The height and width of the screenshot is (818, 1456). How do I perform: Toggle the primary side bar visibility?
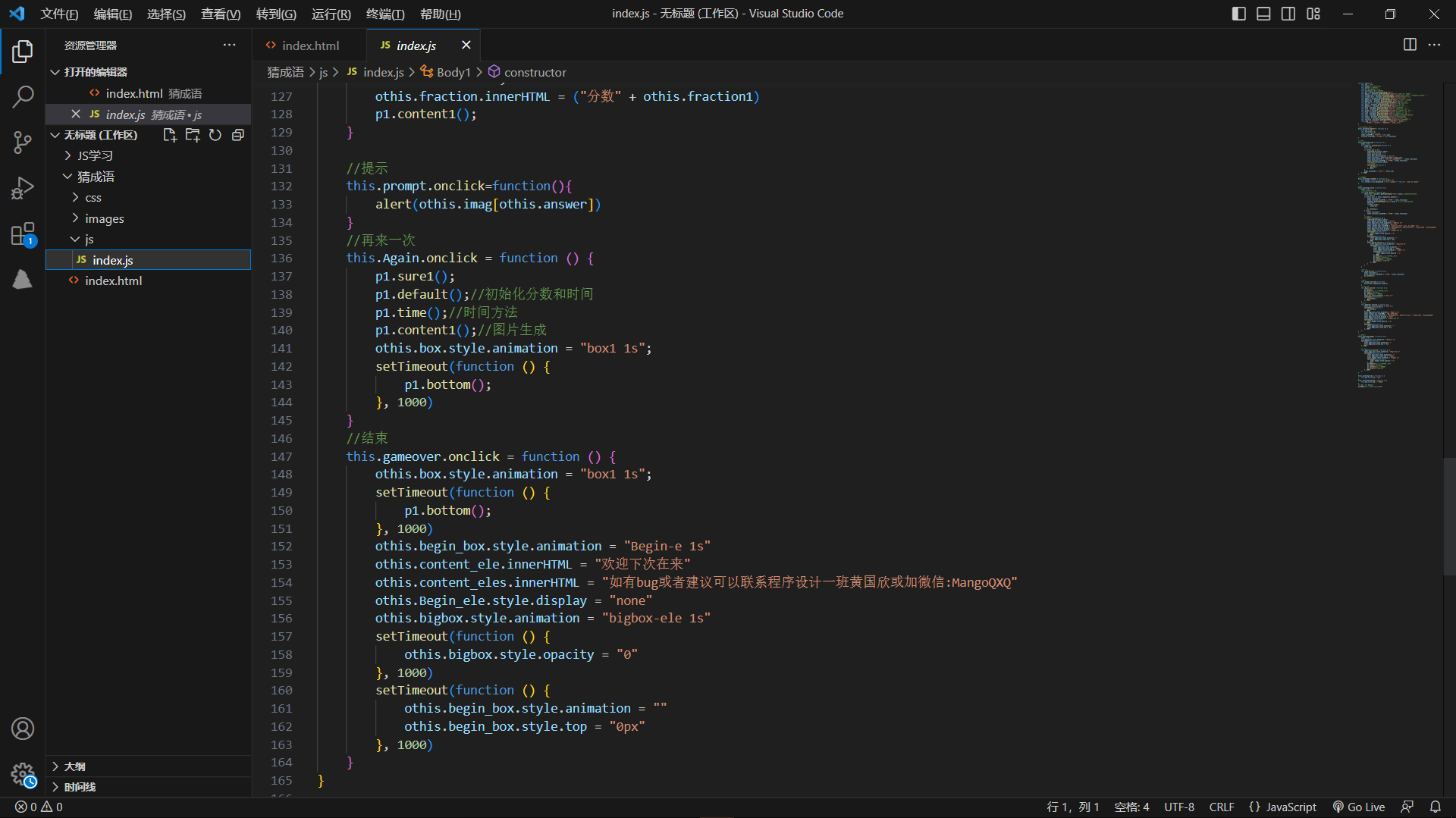point(1239,14)
